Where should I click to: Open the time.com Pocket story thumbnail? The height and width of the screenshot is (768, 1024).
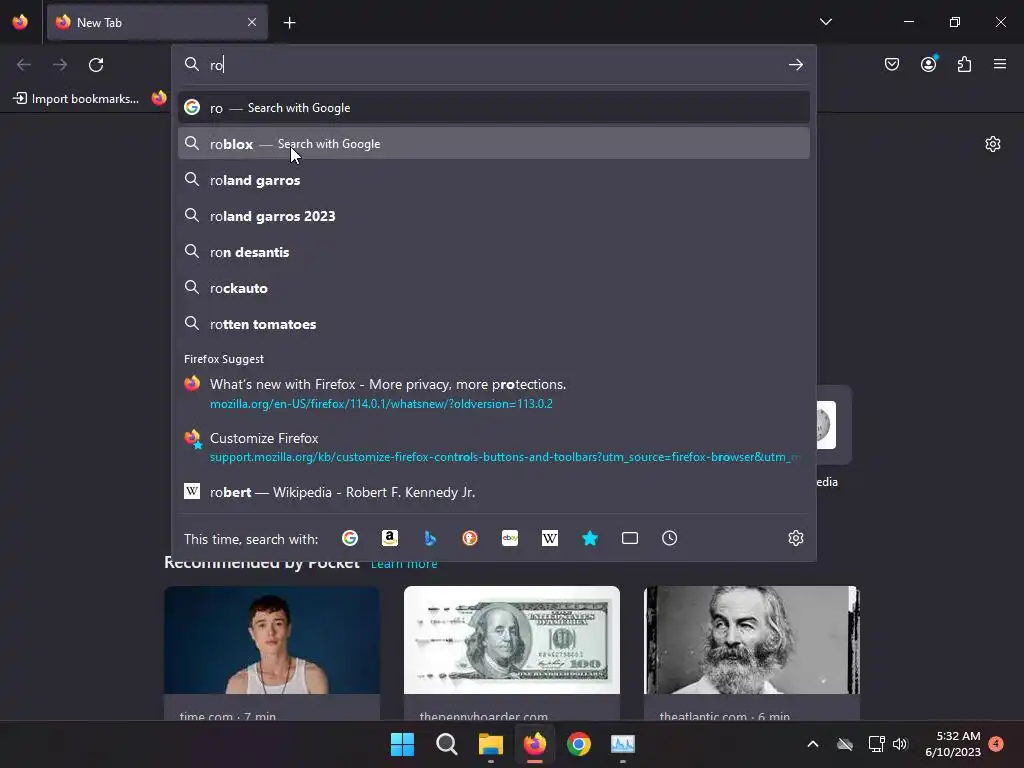[x=272, y=640]
